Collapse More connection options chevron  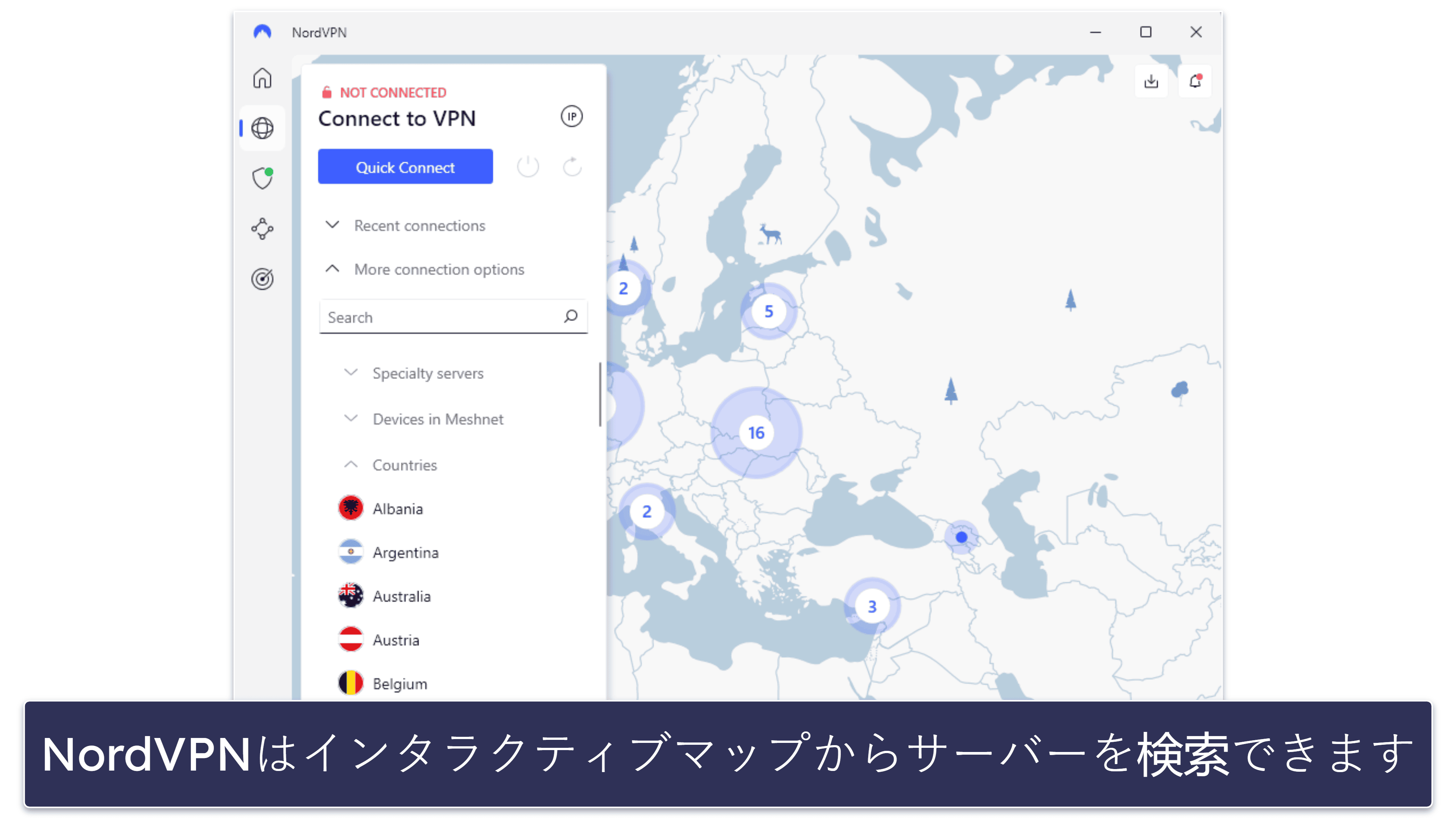(x=332, y=269)
